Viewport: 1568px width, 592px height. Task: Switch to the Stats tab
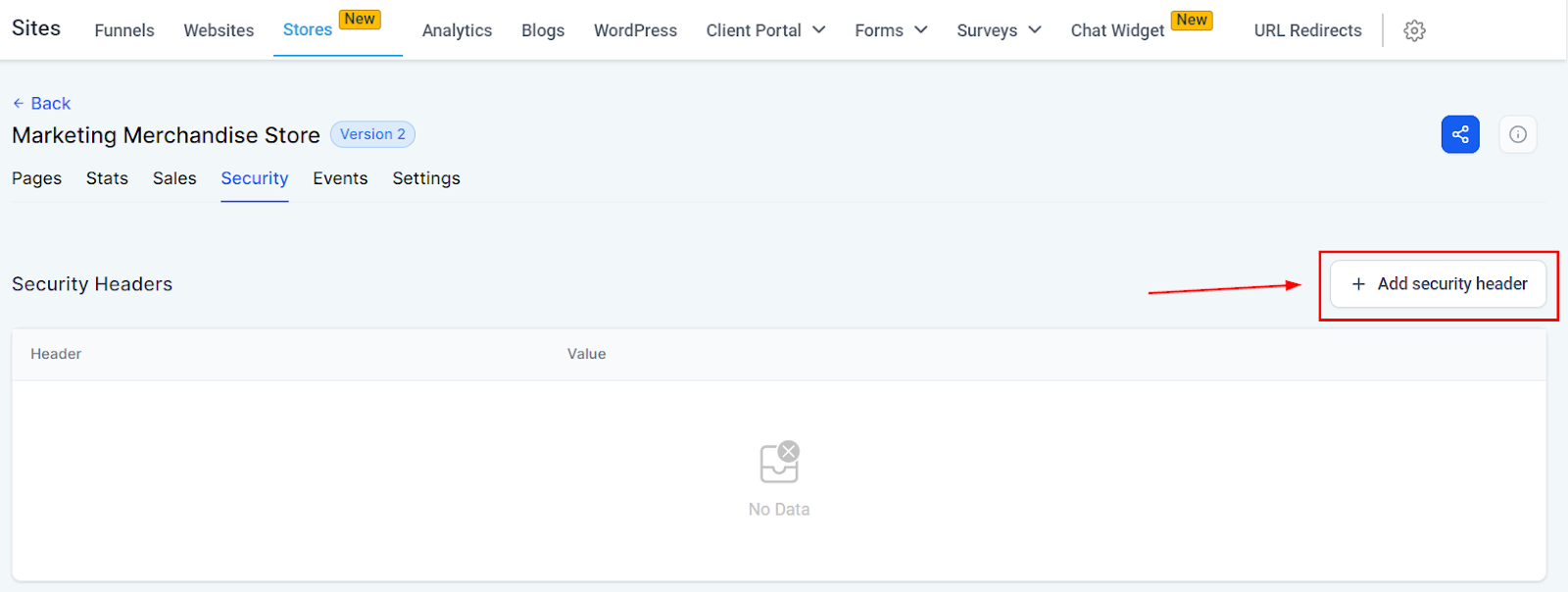click(x=107, y=178)
